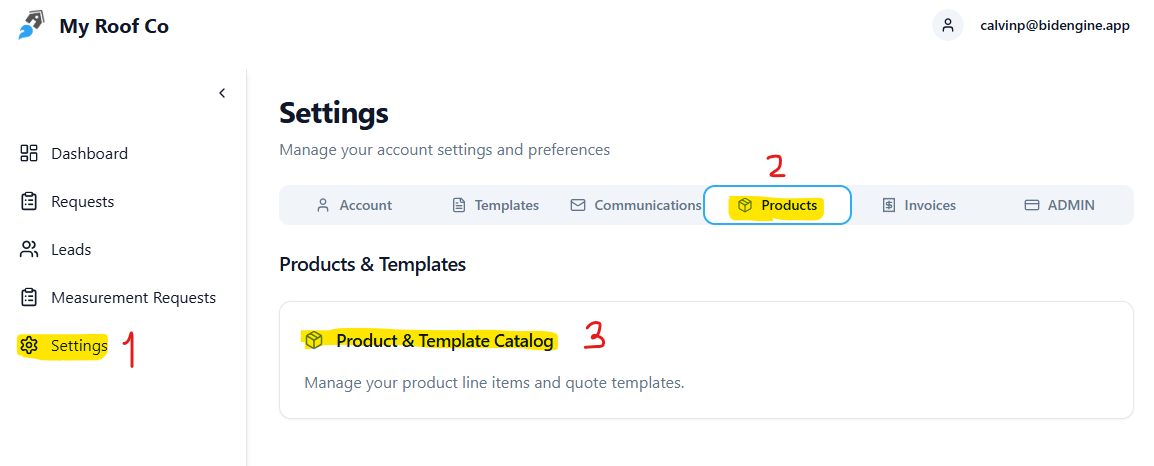Click the Product & Template Catalog box icon
Screen dimensions: 1154x466
(x=314, y=340)
